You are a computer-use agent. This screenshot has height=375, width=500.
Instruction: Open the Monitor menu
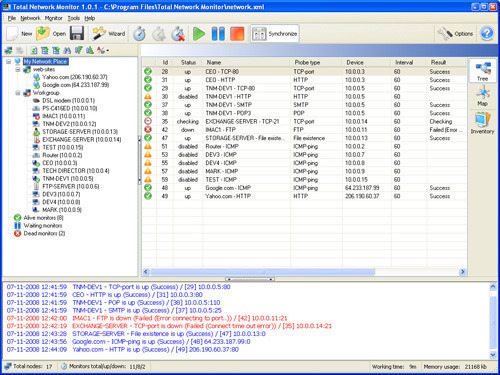click(53, 18)
